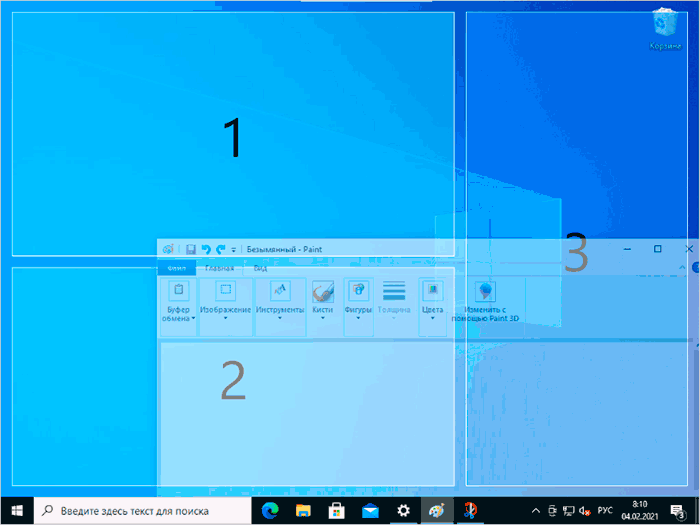700x525 pixels.
Task: Click the muted volume tray icon
Action: [x=584, y=511]
